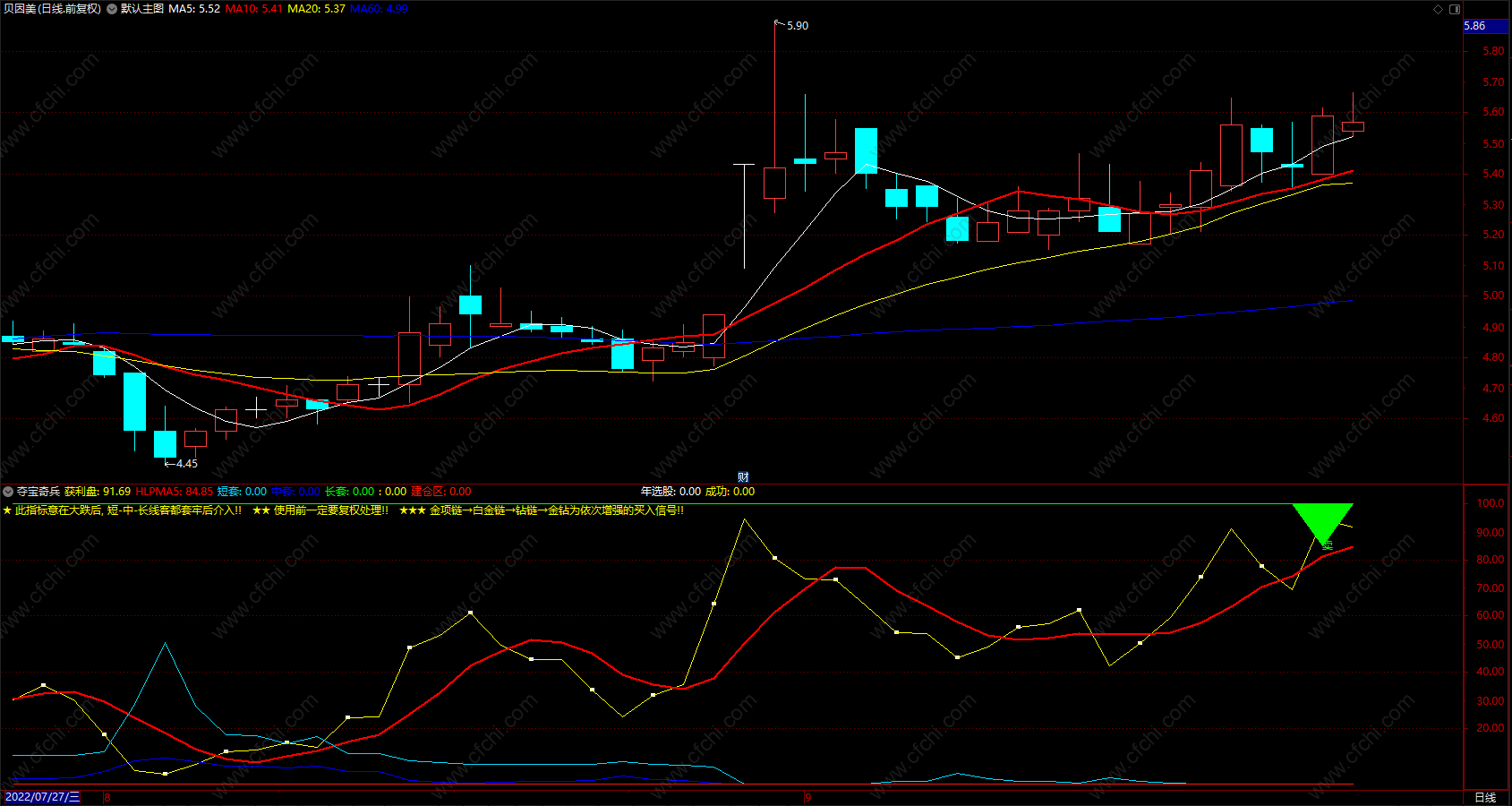Click the diamond icon at top right
1512x806 pixels.
click(1439, 9)
